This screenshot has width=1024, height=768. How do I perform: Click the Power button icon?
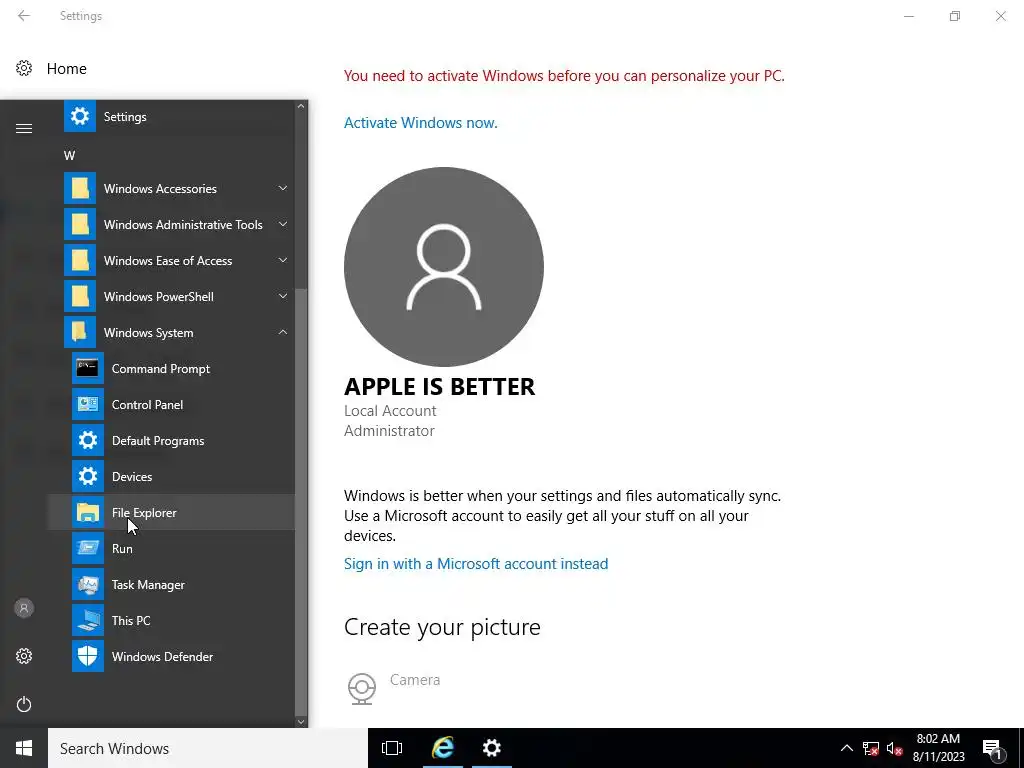tap(24, 704)
